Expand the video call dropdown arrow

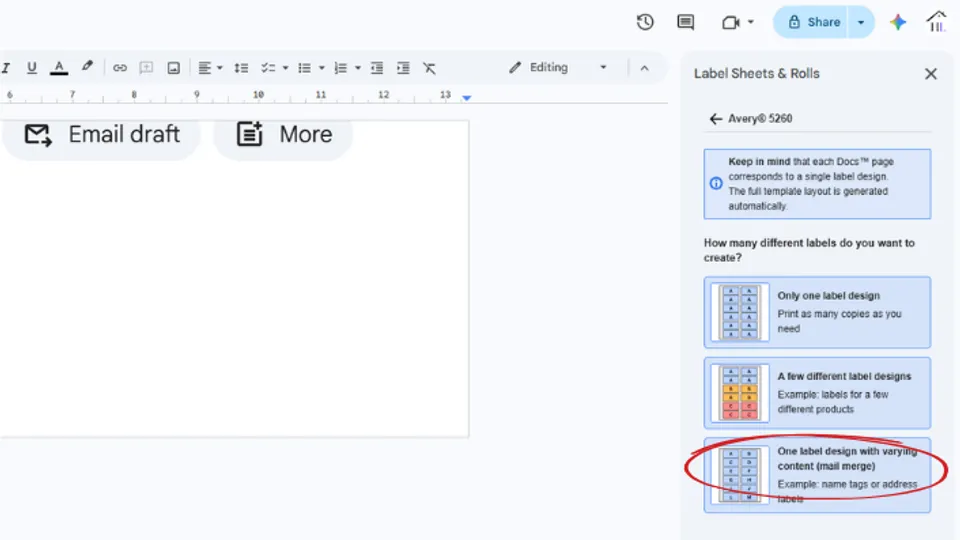tap(751, 23)
